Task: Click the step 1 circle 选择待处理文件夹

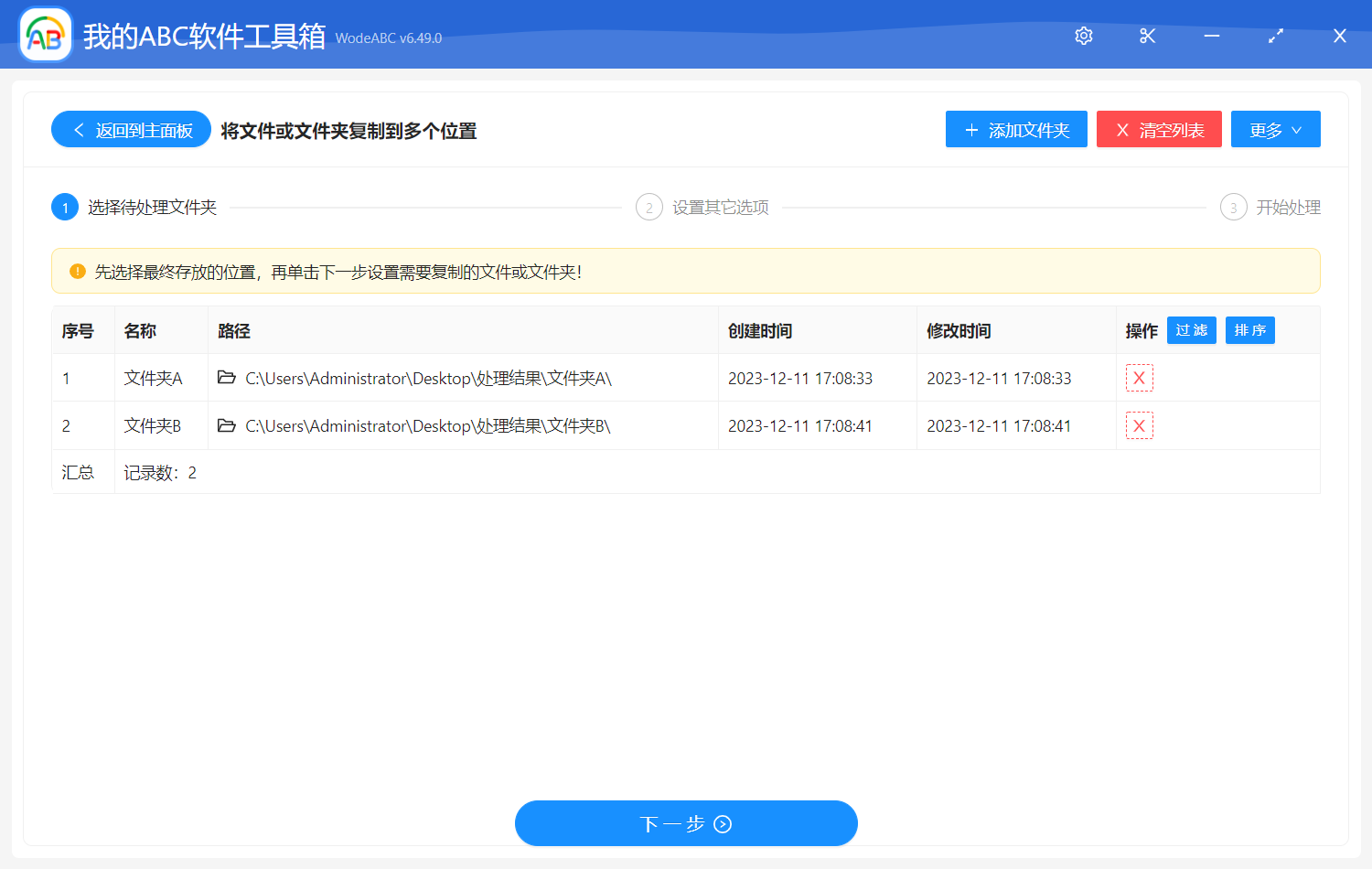Action: 64,207
